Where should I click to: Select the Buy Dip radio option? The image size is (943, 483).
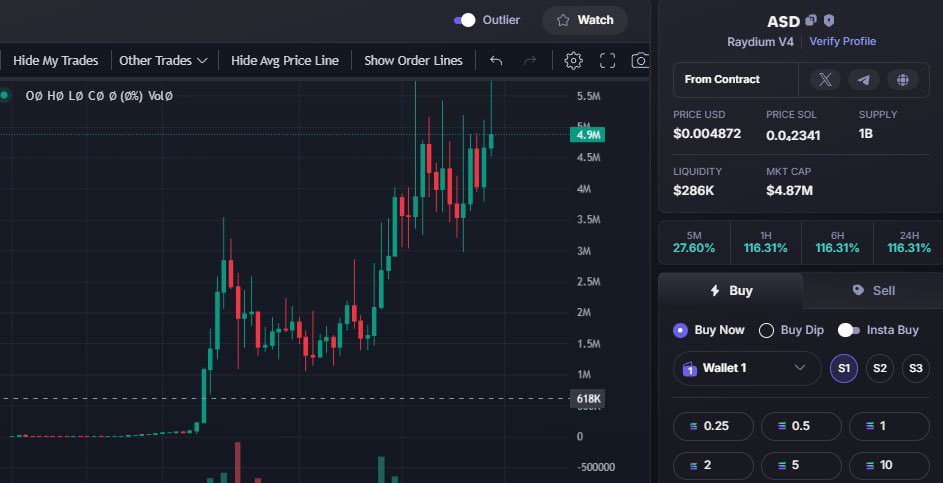pos(791,330)
